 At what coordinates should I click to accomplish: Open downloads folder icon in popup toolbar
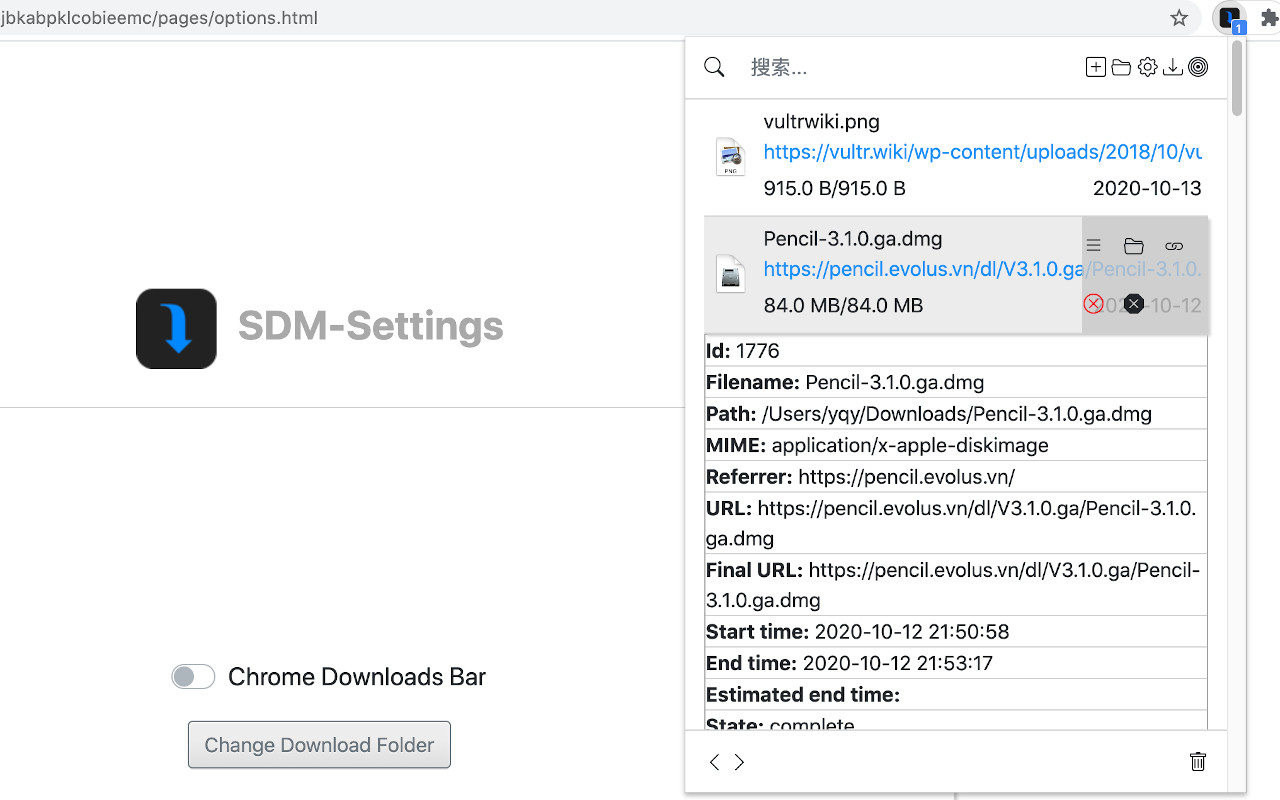click(x=1121, y=67)
